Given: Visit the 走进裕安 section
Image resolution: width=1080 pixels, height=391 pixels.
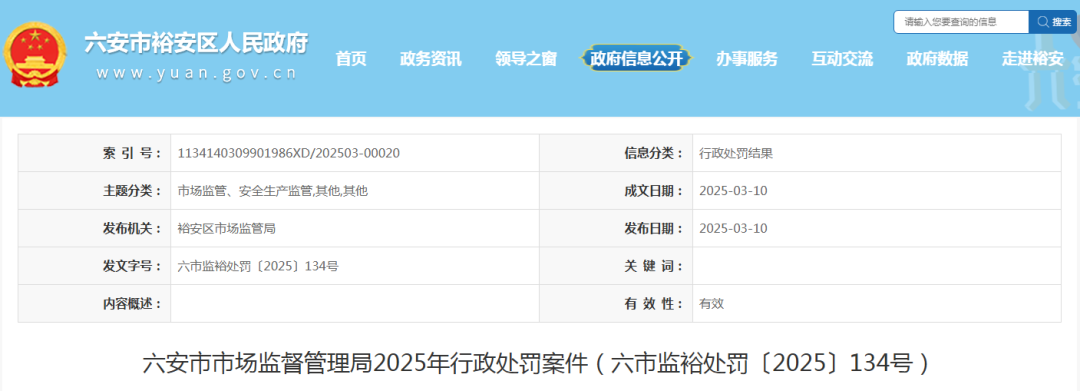Looking at the screenshot, I should click(1032, 59).
